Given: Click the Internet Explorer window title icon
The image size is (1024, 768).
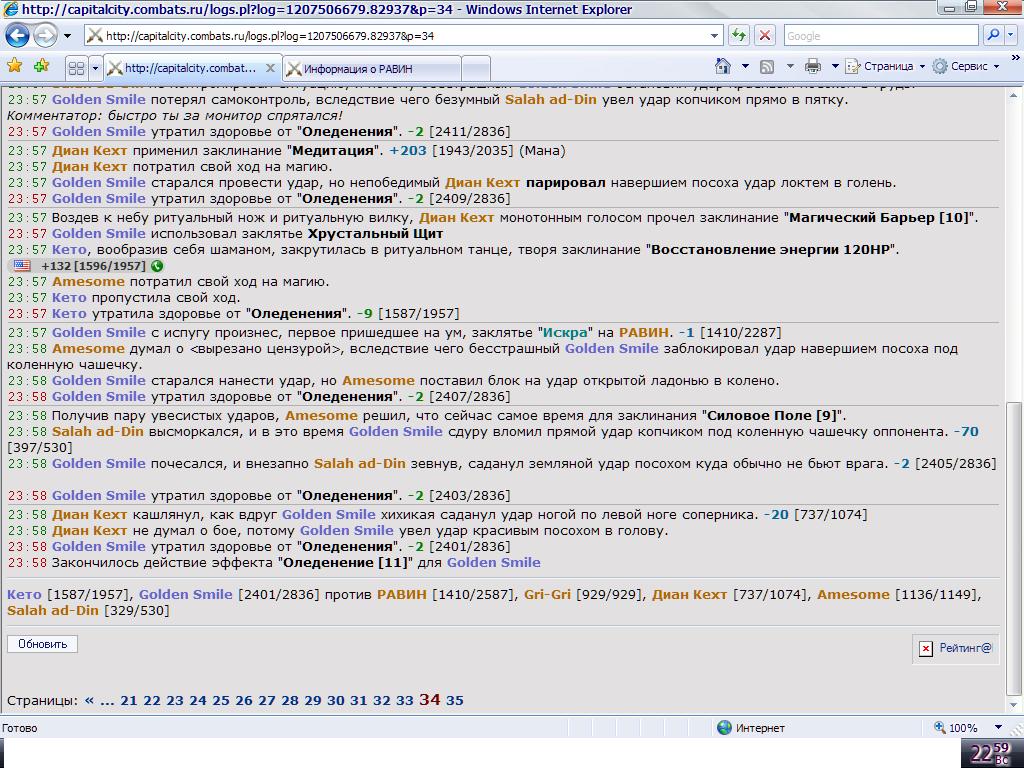Looking at the screenshot, I should (10, 9).
